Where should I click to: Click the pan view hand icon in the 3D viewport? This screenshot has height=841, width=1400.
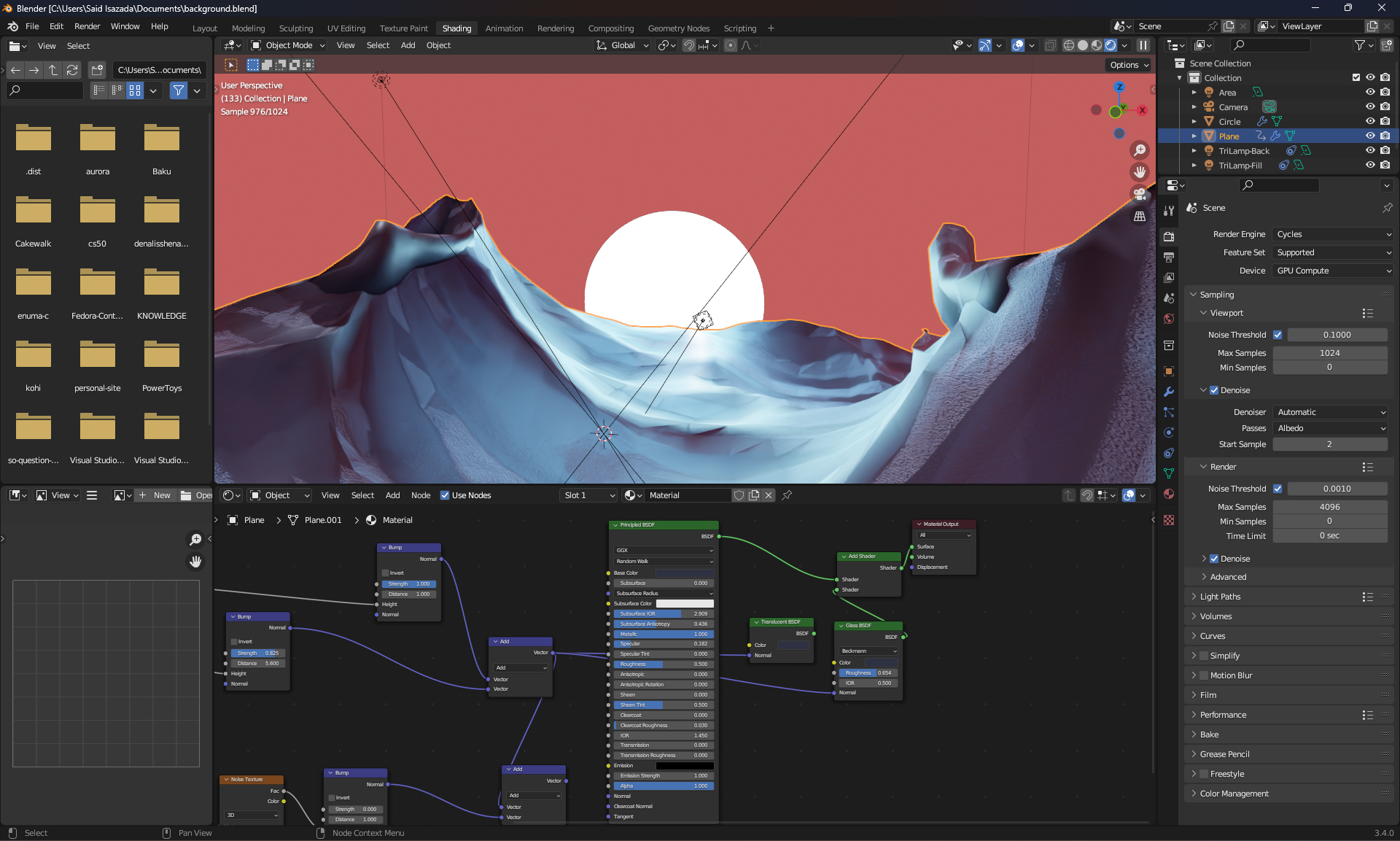tap(1139, 172)
